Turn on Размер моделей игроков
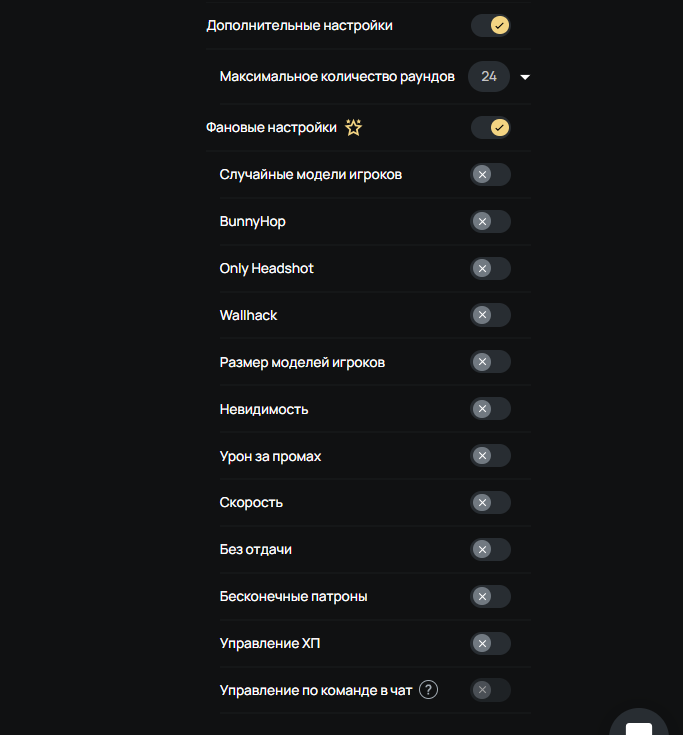683x735 pixels. (x=491, y=361)
